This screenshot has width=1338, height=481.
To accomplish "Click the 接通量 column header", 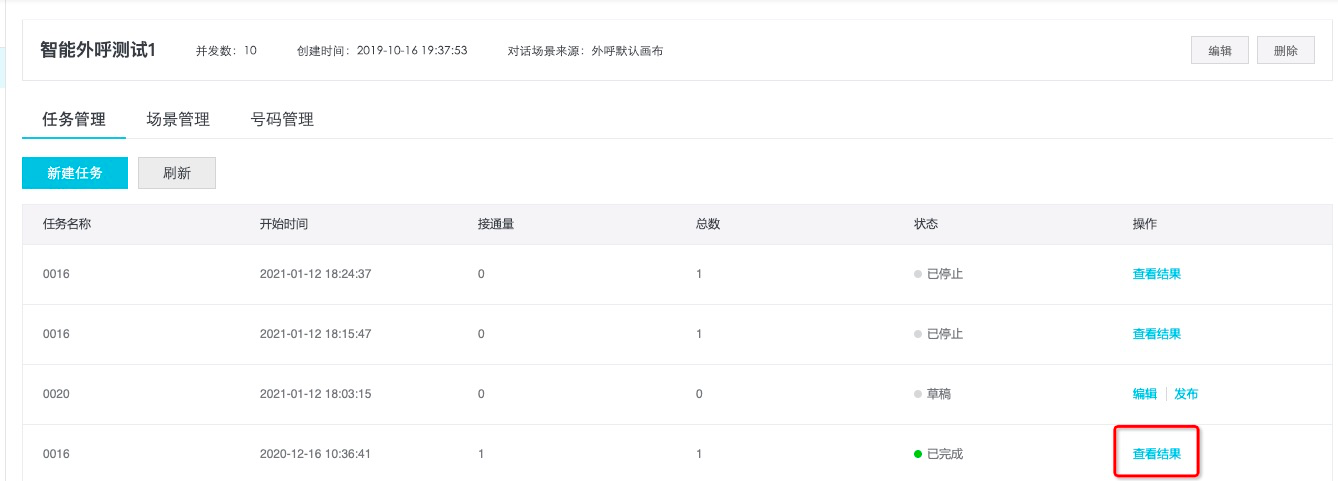I will [x=496, y=224].
